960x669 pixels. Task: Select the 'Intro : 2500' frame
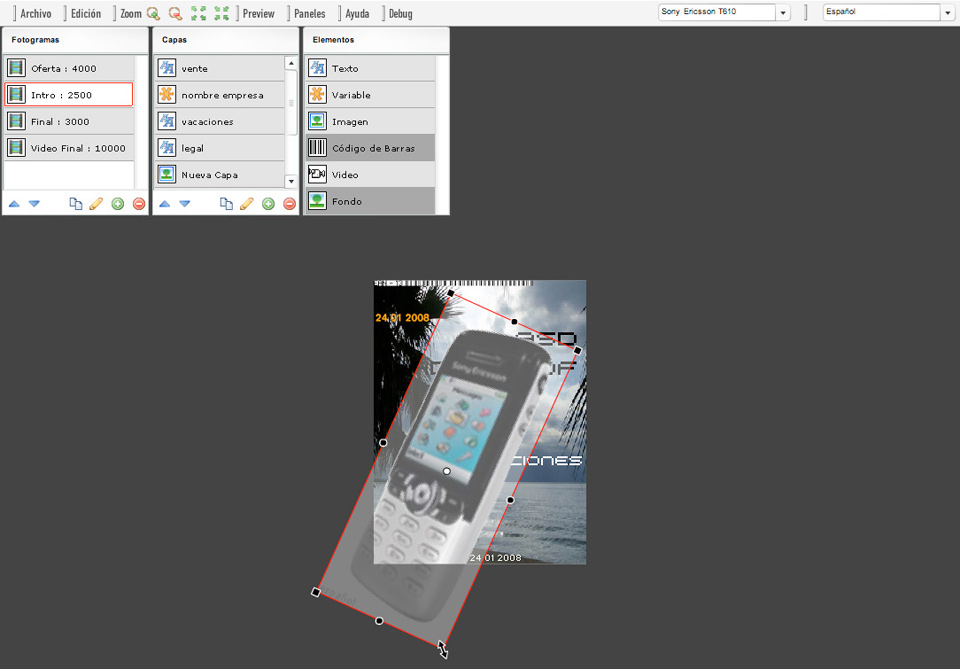[69, 95]
